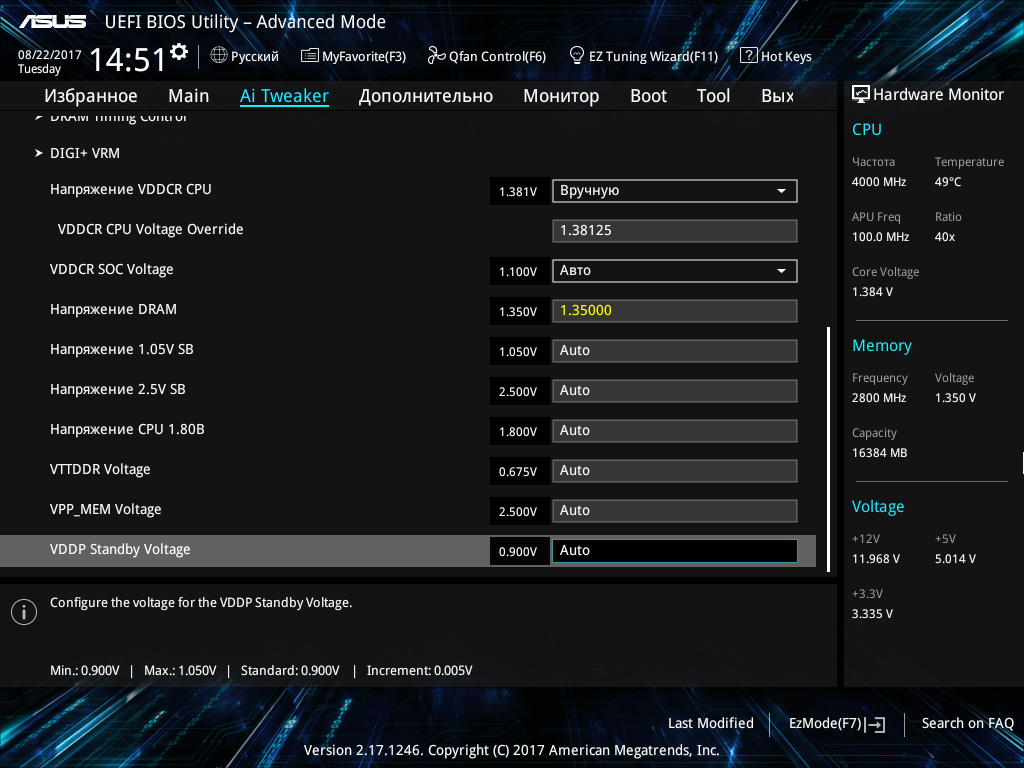Image resolution: width=1024 pixels, height=768 pixels.
Task: Open VDDCR SOC Voltage dropdown
Action: 675,270
